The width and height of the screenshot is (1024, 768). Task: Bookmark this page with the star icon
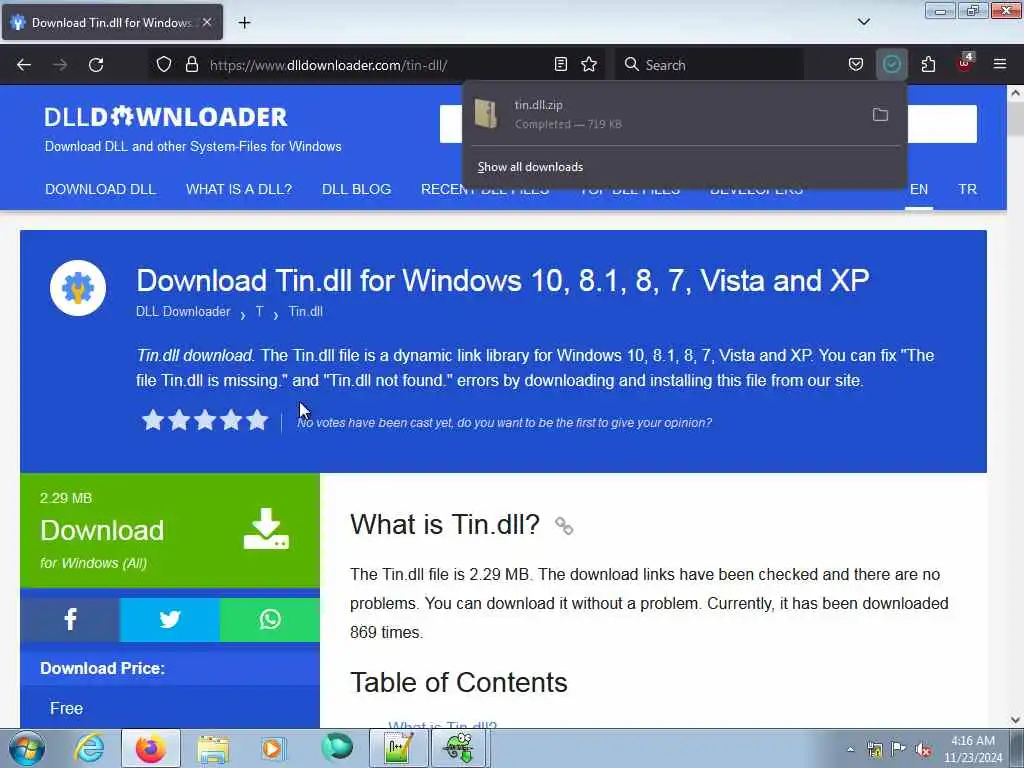point(589,65)
